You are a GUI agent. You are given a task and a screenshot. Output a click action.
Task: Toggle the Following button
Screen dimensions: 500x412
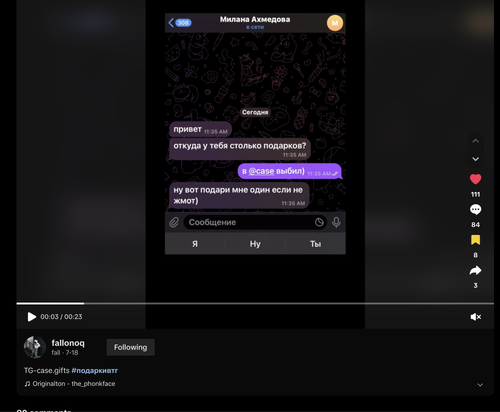tap(130, 347)
